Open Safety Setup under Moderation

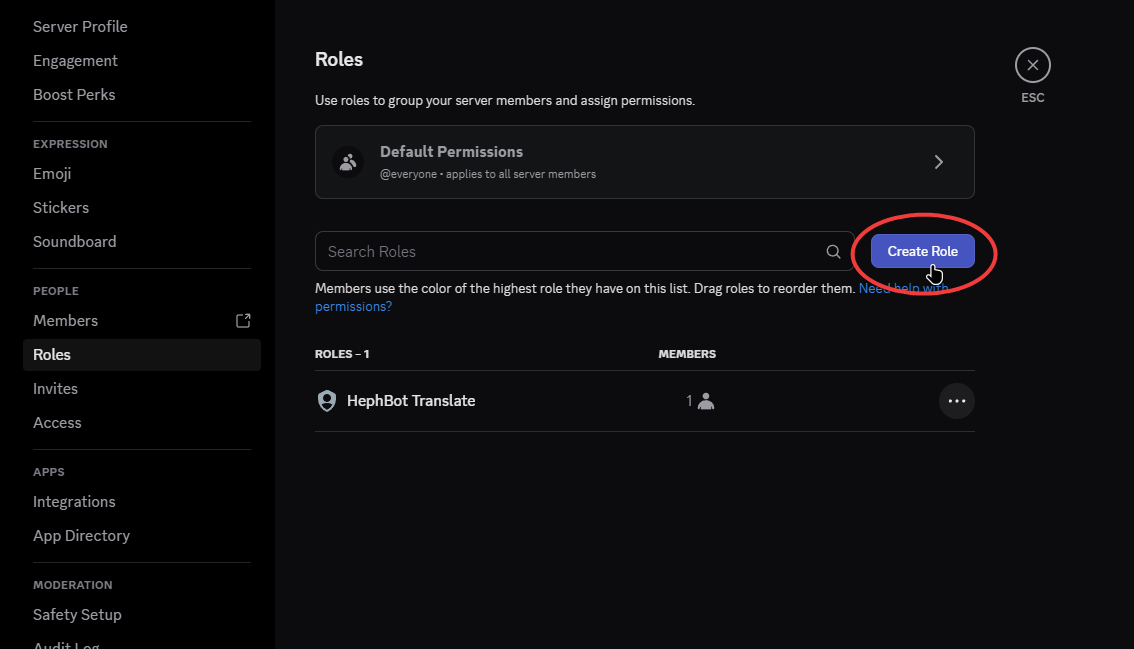click(77, 615)
